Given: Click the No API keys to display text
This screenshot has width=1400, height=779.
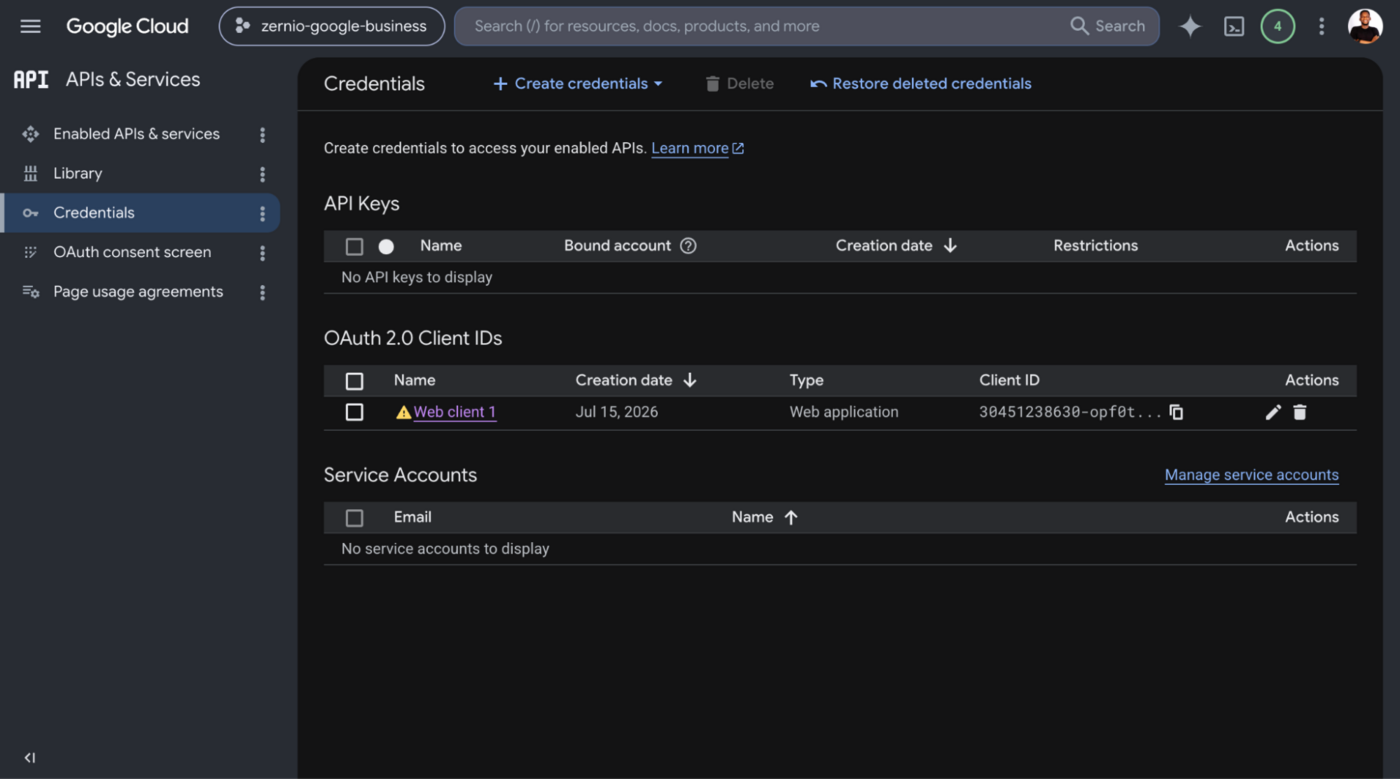Looking at the screenshot, I should pos(417,277).
